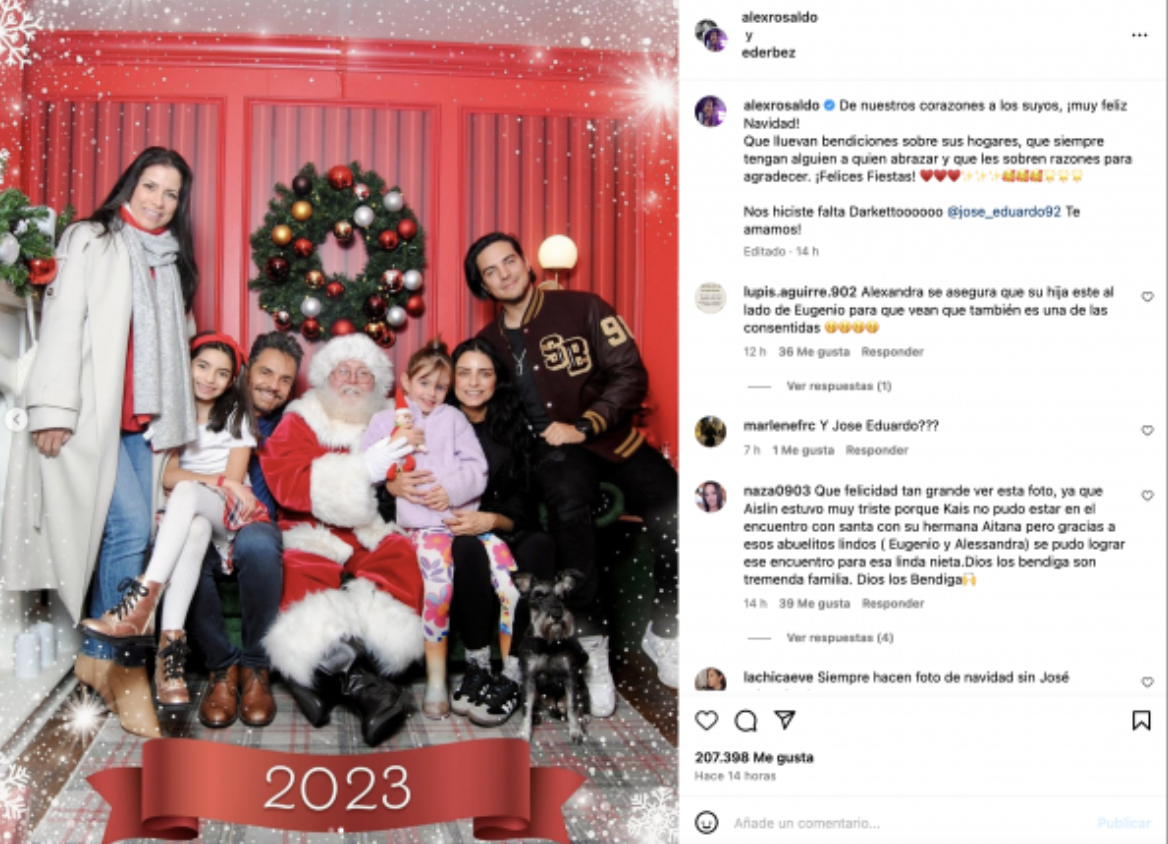1168x844 pixels.
Task: Expand Ver respuestas (1) replies
Action: pos(839,386)
